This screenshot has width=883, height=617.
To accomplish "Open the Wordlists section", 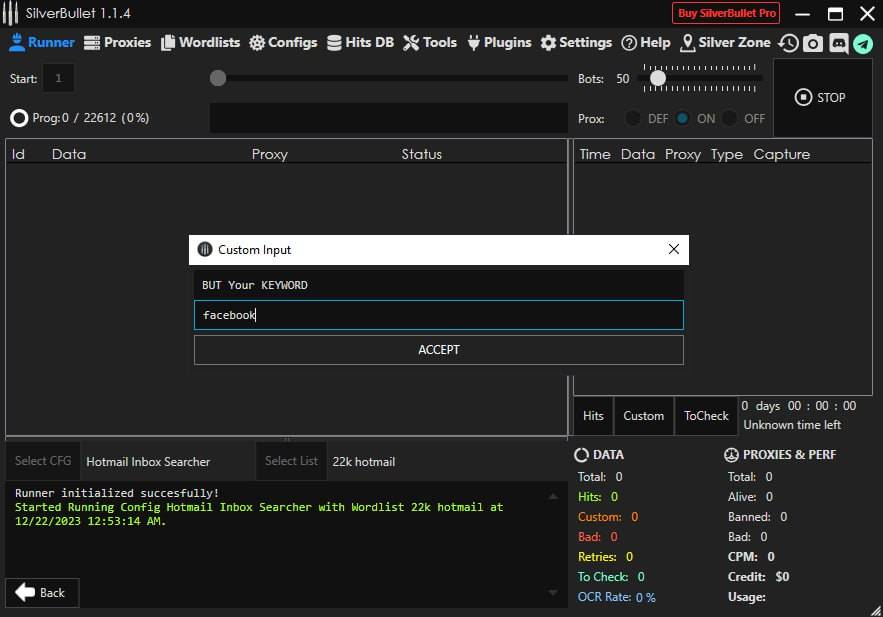I will tap(200, 42).
